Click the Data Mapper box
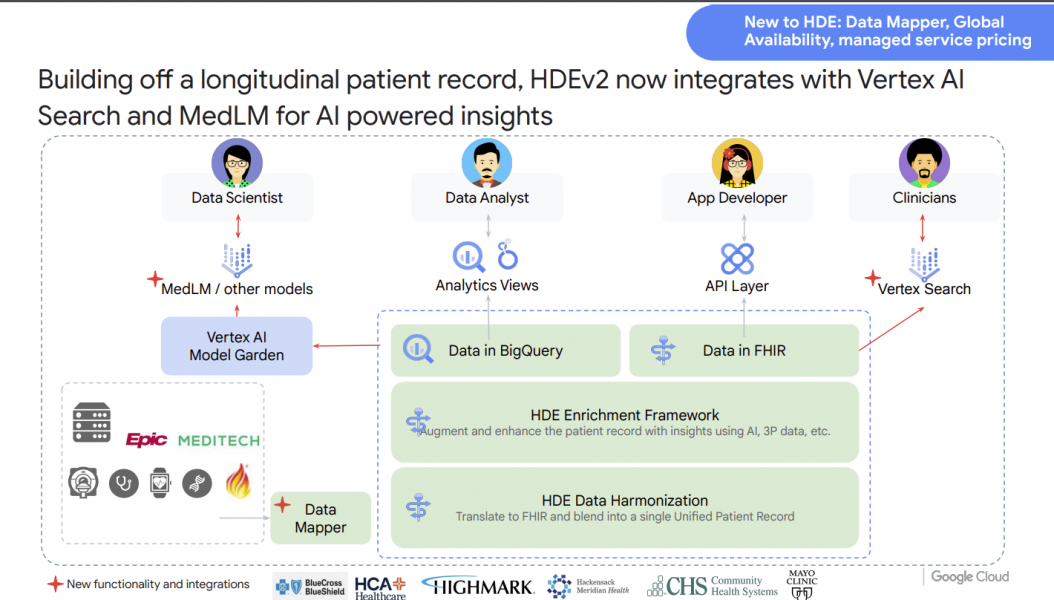 320,517
